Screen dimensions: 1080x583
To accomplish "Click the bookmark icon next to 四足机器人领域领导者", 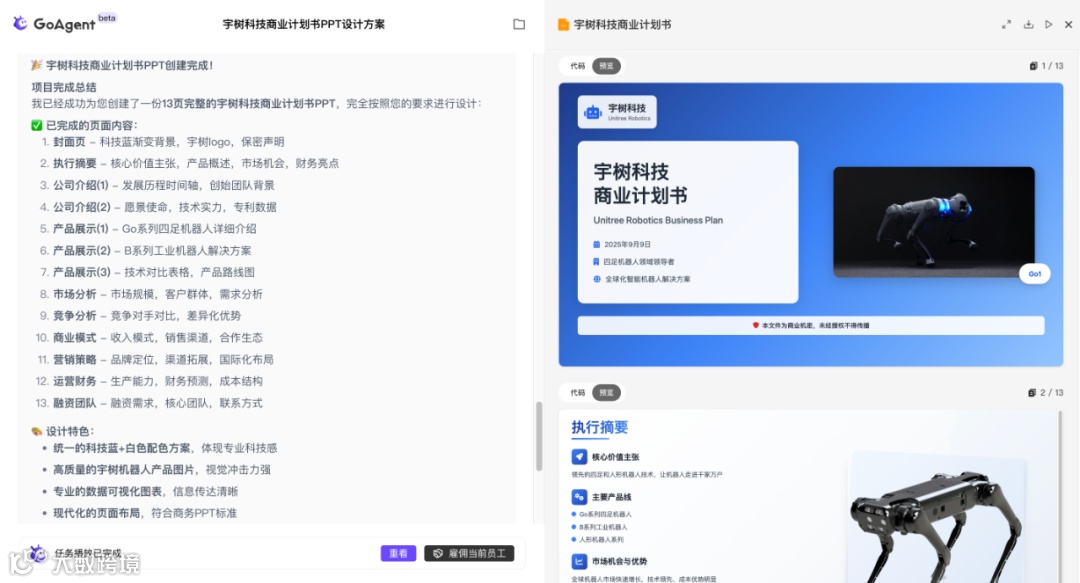I will pos(596,262).
